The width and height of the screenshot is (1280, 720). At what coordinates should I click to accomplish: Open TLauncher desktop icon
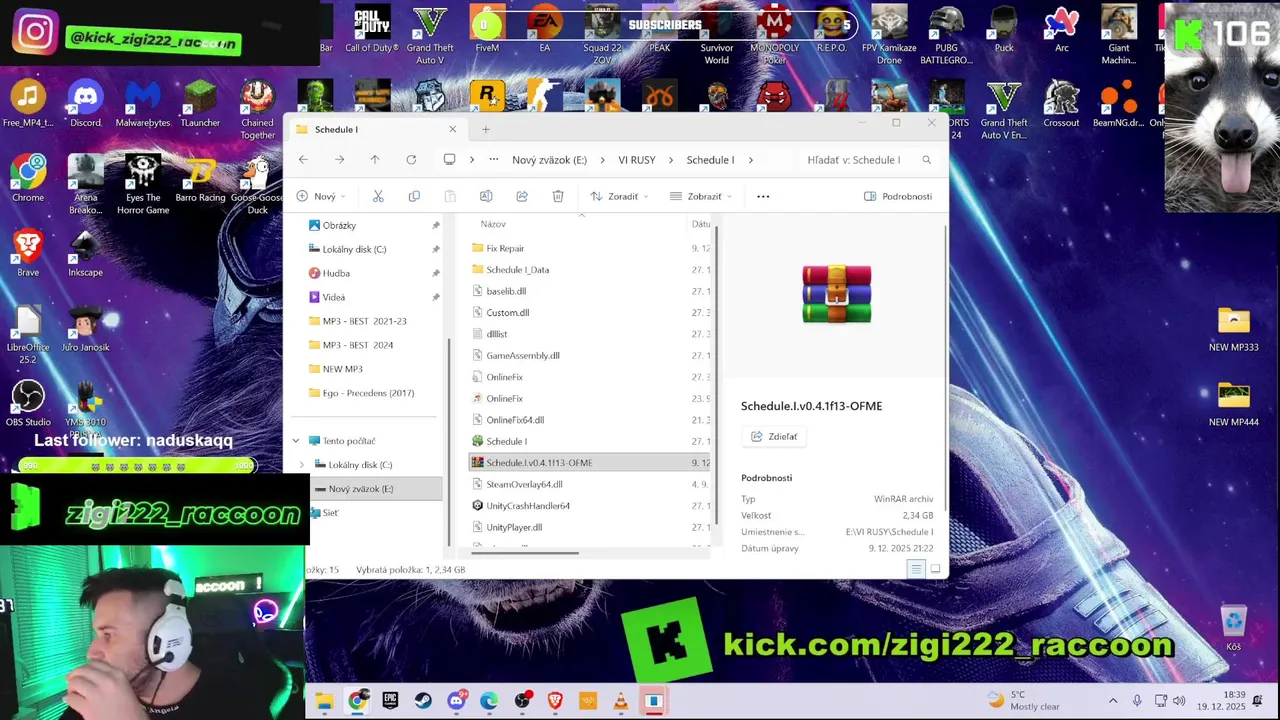[200, 104]
